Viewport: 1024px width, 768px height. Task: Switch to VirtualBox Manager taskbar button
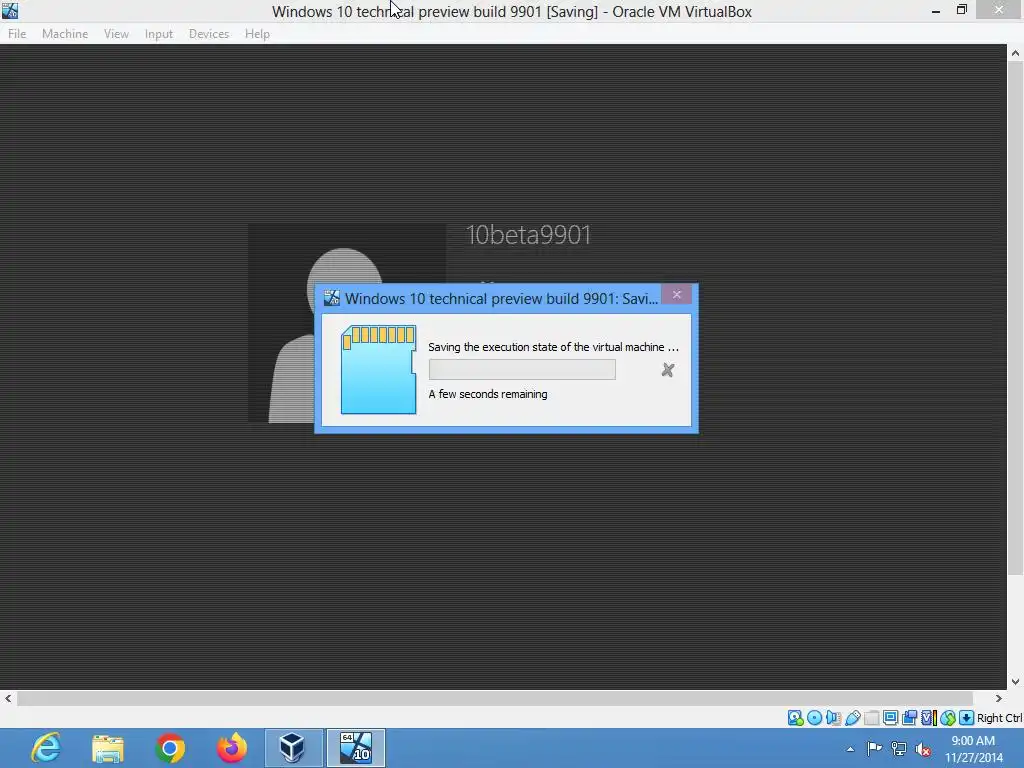pyautogui.click(x=293, y=748)
